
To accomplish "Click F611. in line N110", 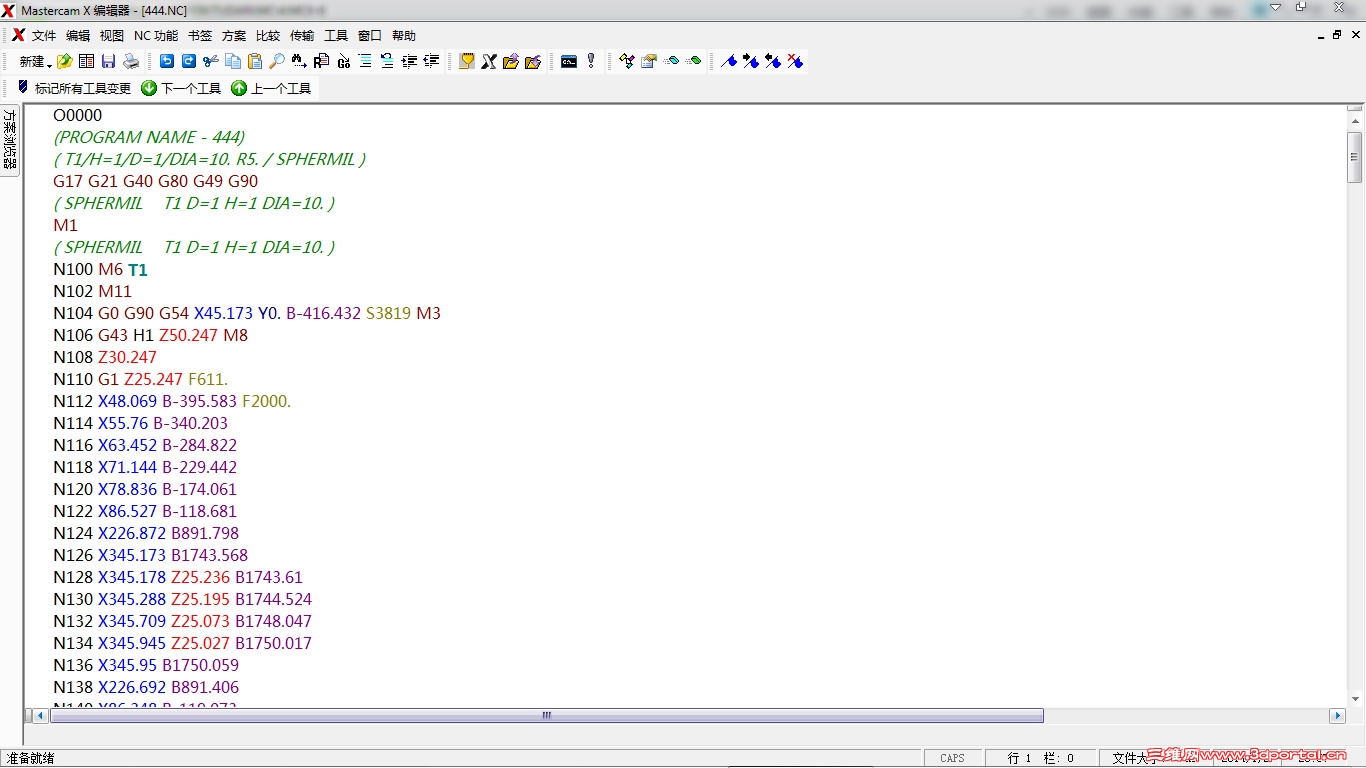I will click(208, 379).
